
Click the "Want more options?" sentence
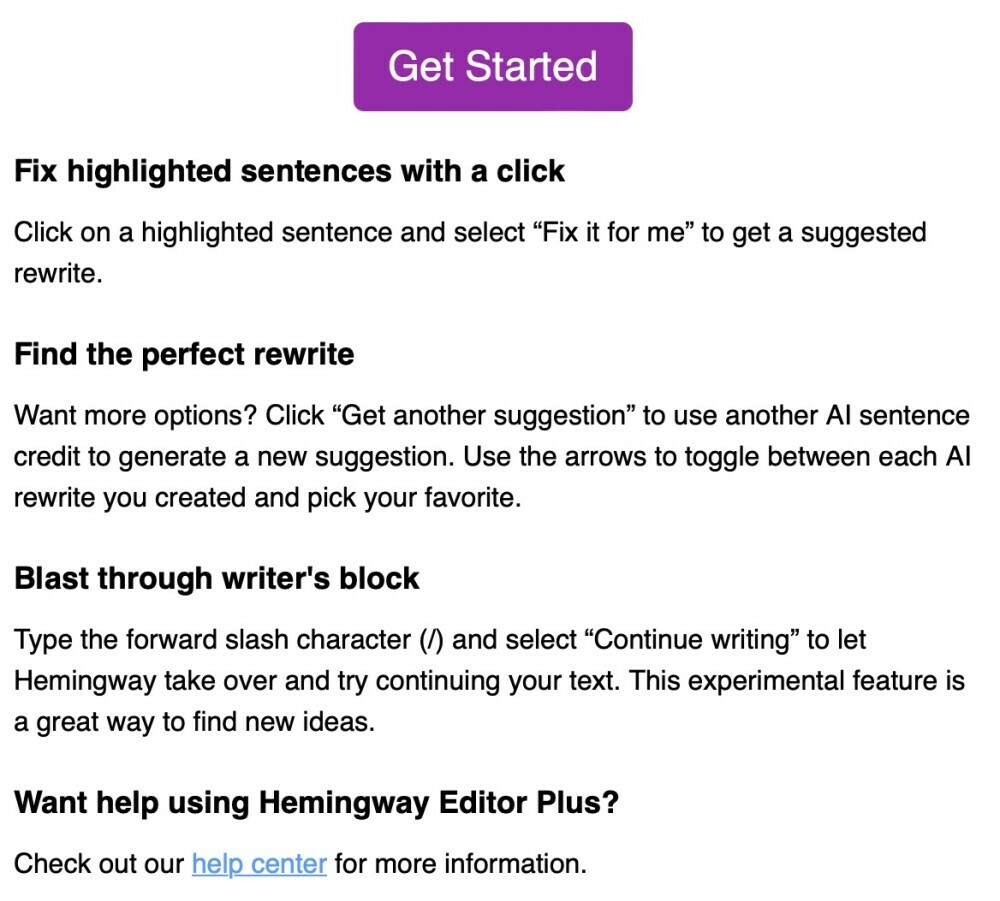click(141, 415)
